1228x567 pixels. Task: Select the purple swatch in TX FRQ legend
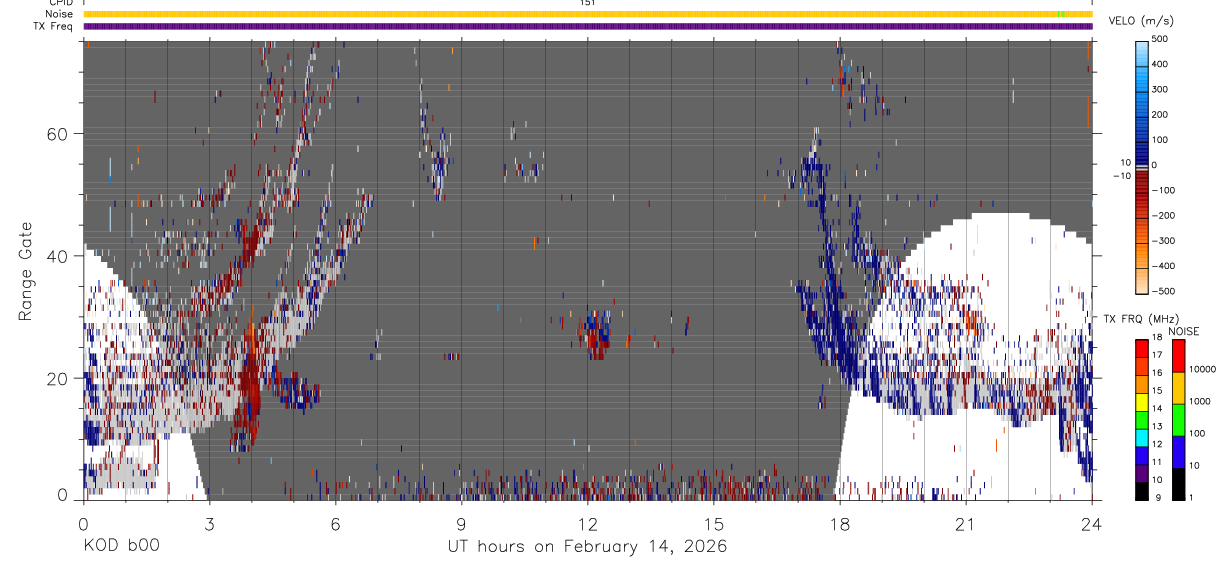click(1141, 473)
